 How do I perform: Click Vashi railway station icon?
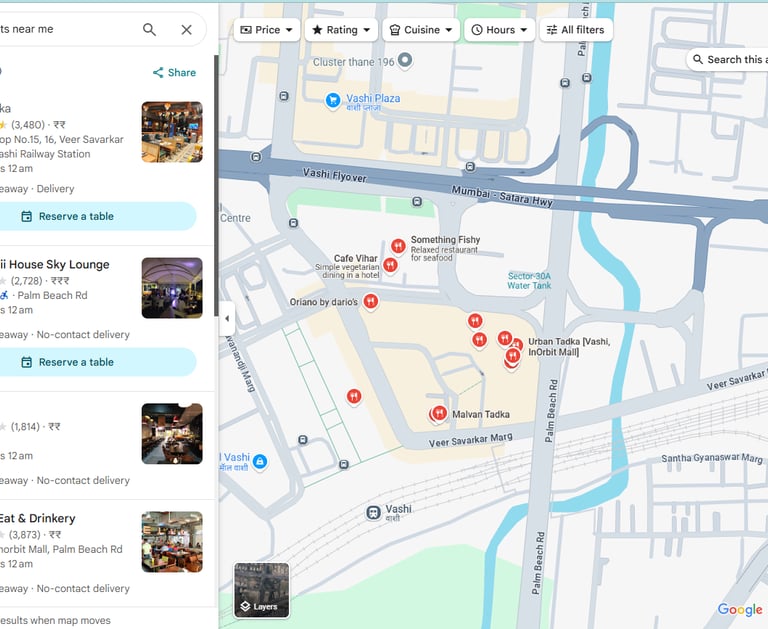coord(374,513)
